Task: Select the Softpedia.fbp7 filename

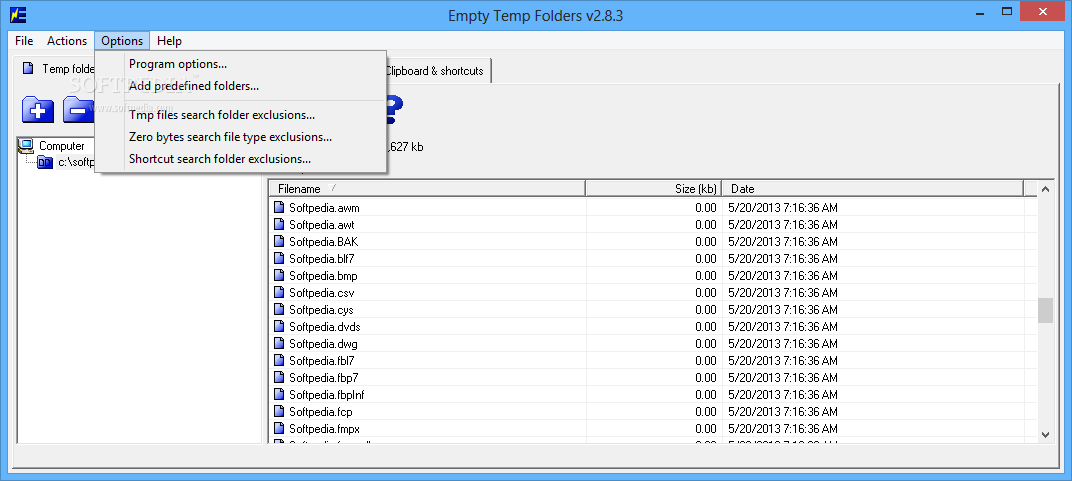Action: (x=323, y=377)
